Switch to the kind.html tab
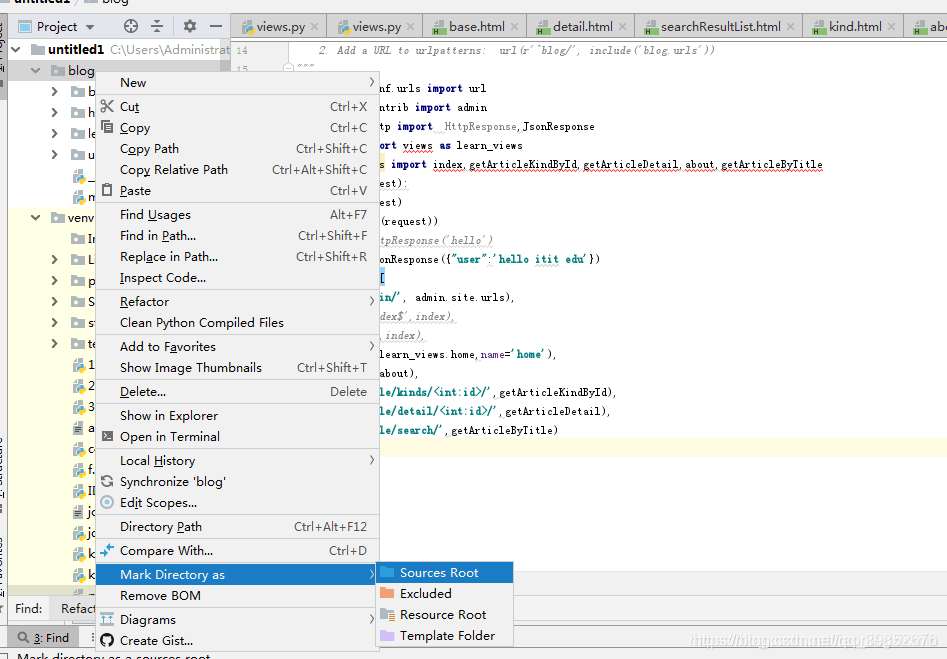 (x=854, y=27)
